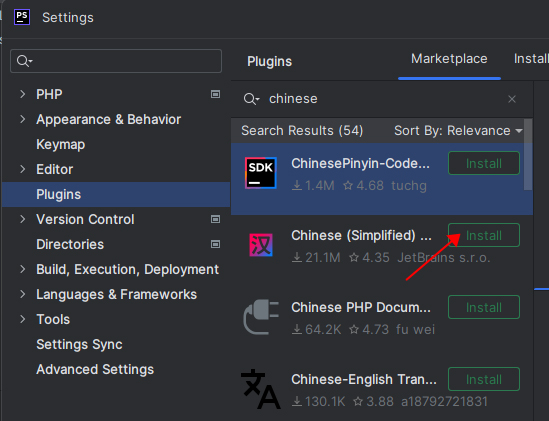The image size is (549, 421).
Task: Expand the Editor settings section
Action: click(x=23, y=170)
